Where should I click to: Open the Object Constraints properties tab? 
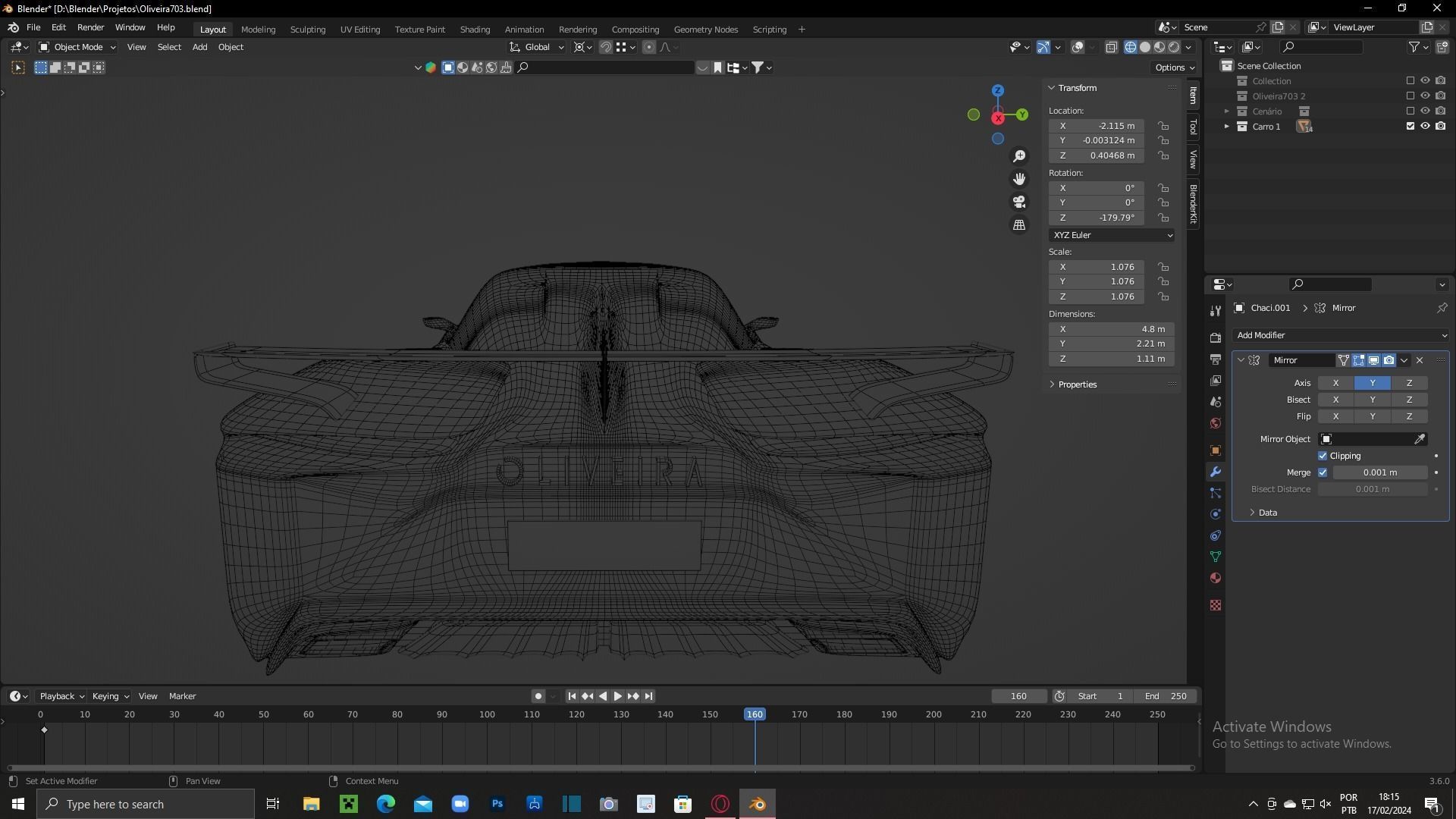pos(1216,535)
